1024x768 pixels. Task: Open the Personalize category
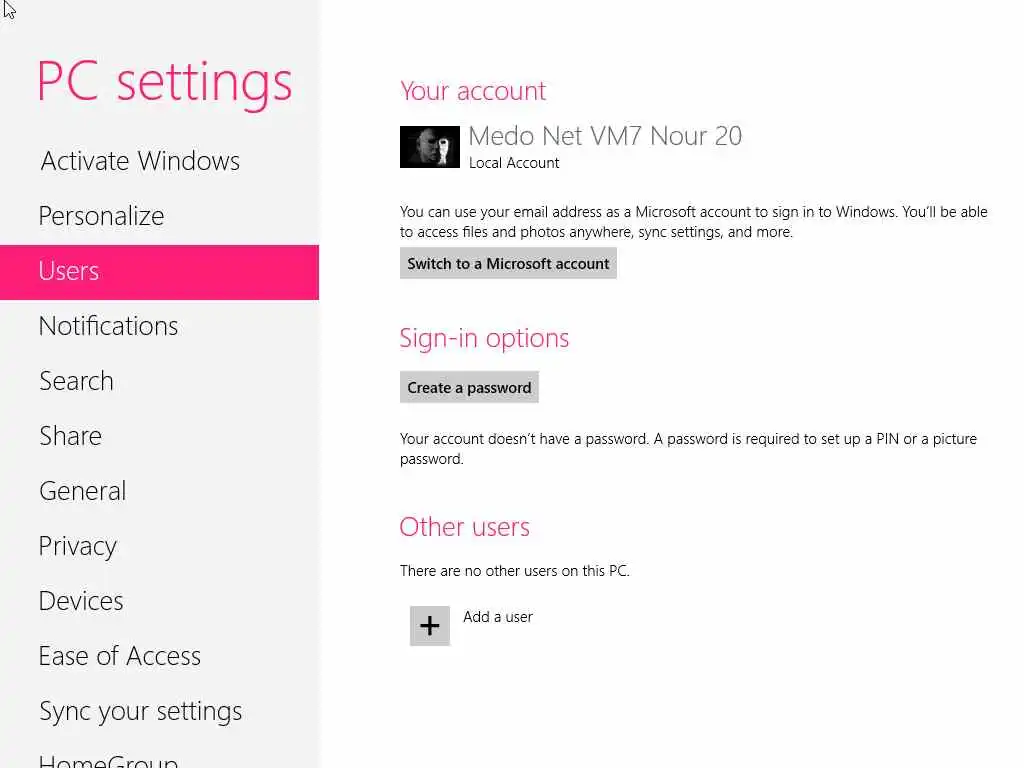coord(159,216)
